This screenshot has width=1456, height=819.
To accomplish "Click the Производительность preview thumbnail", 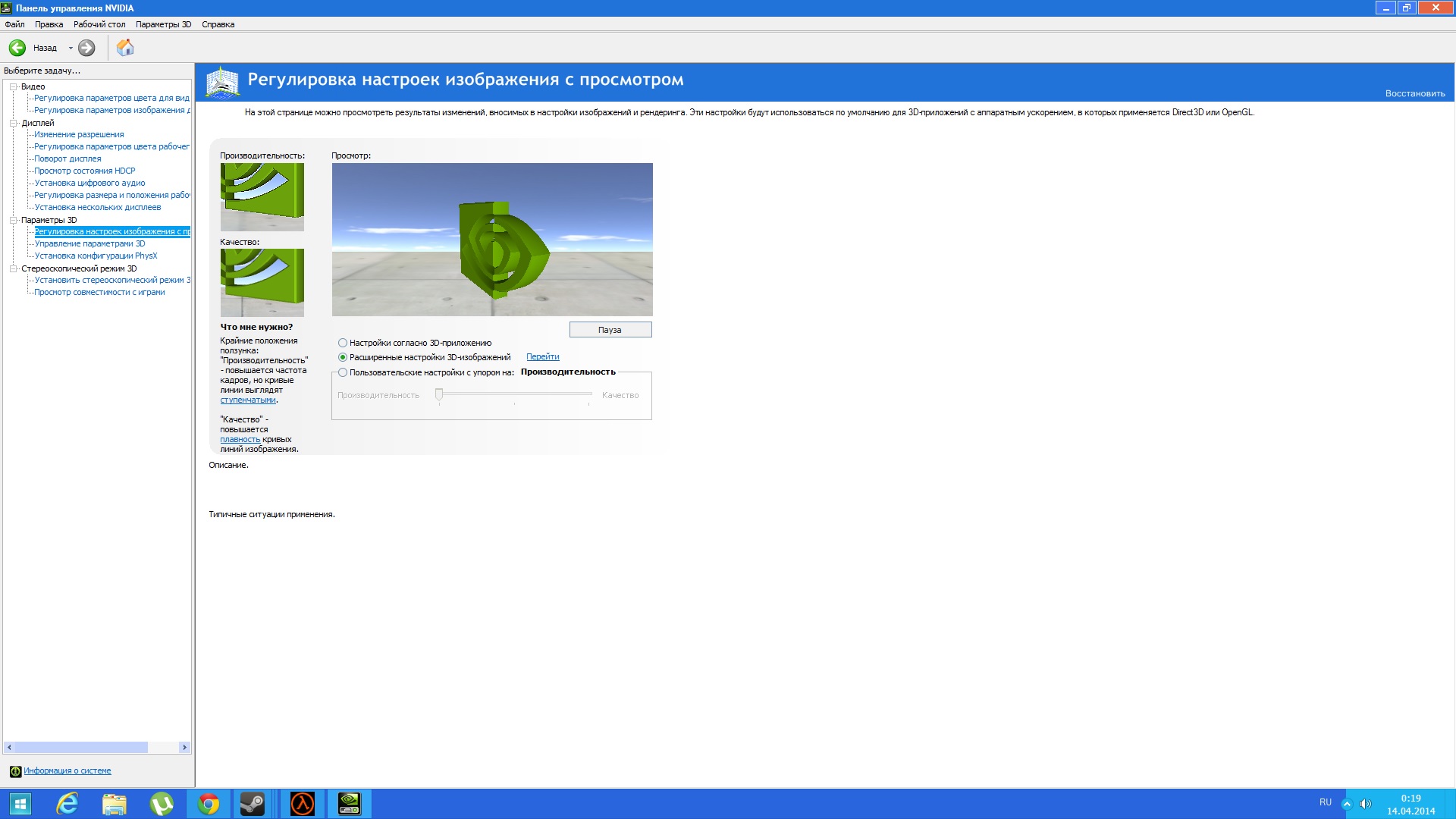I will tap(262, 197).
